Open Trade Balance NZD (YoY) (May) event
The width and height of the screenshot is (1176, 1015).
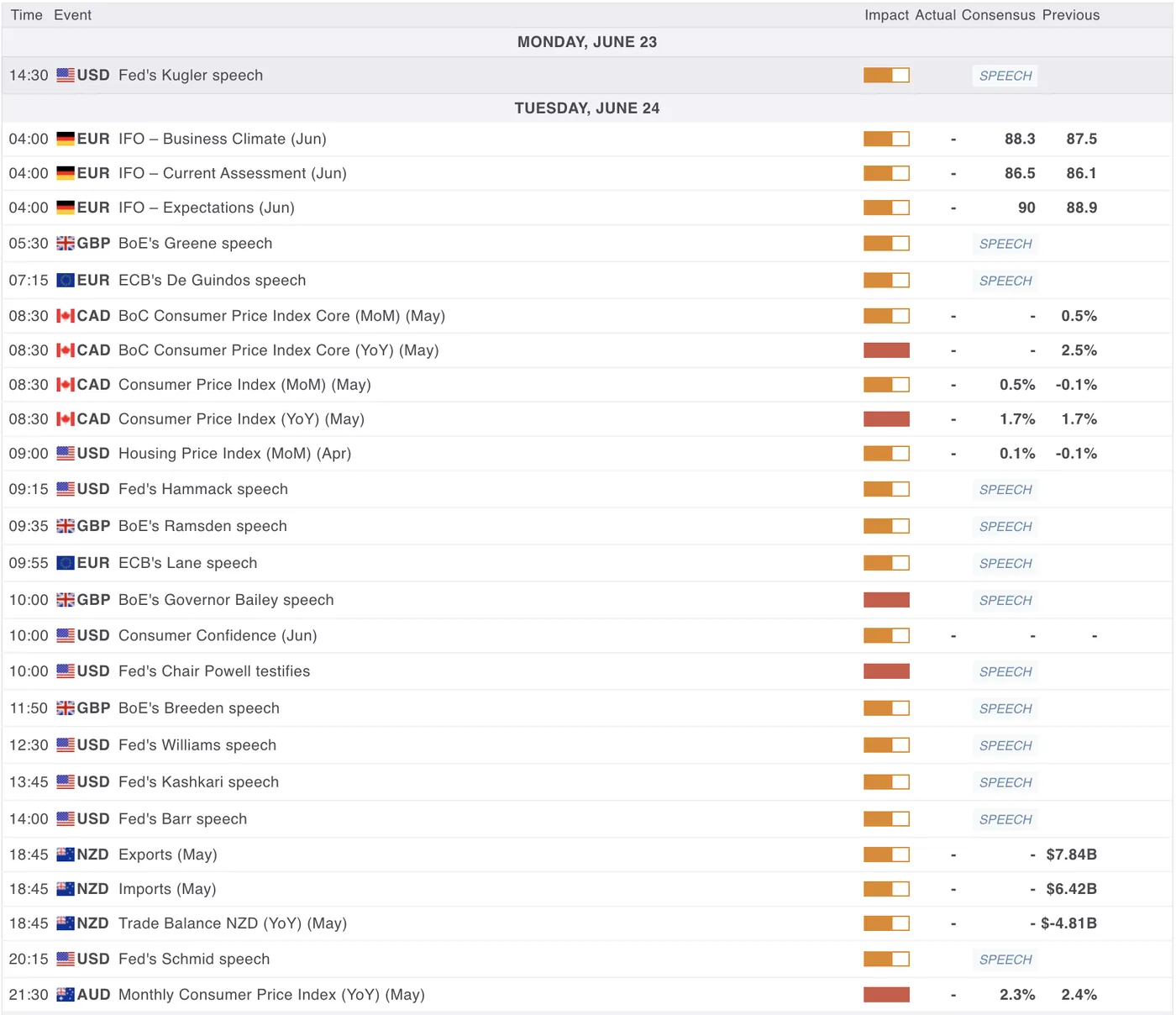point(233,923)
